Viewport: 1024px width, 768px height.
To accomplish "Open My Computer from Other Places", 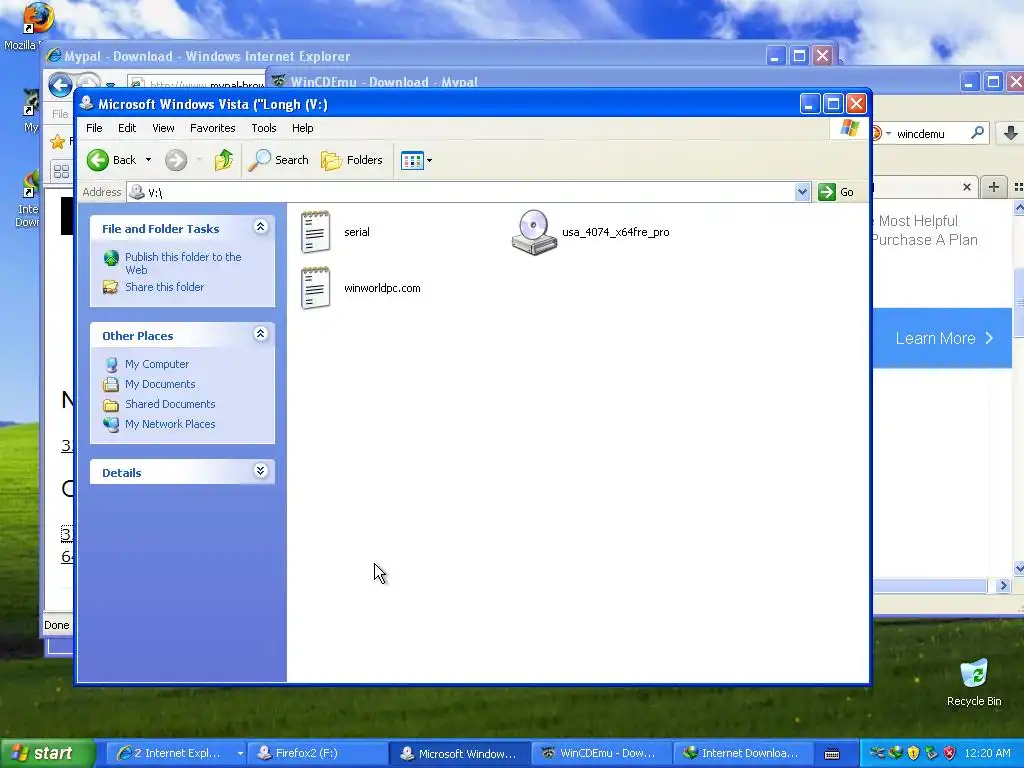I will (x=157, y=364).
